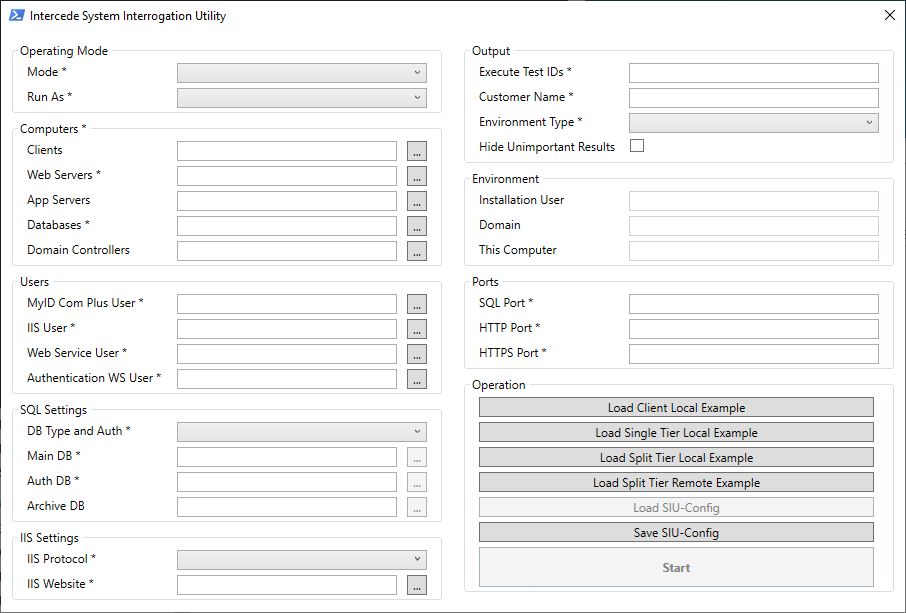Open the Domain Controllers browse button
906x613 pixels.
click(417, 251)
